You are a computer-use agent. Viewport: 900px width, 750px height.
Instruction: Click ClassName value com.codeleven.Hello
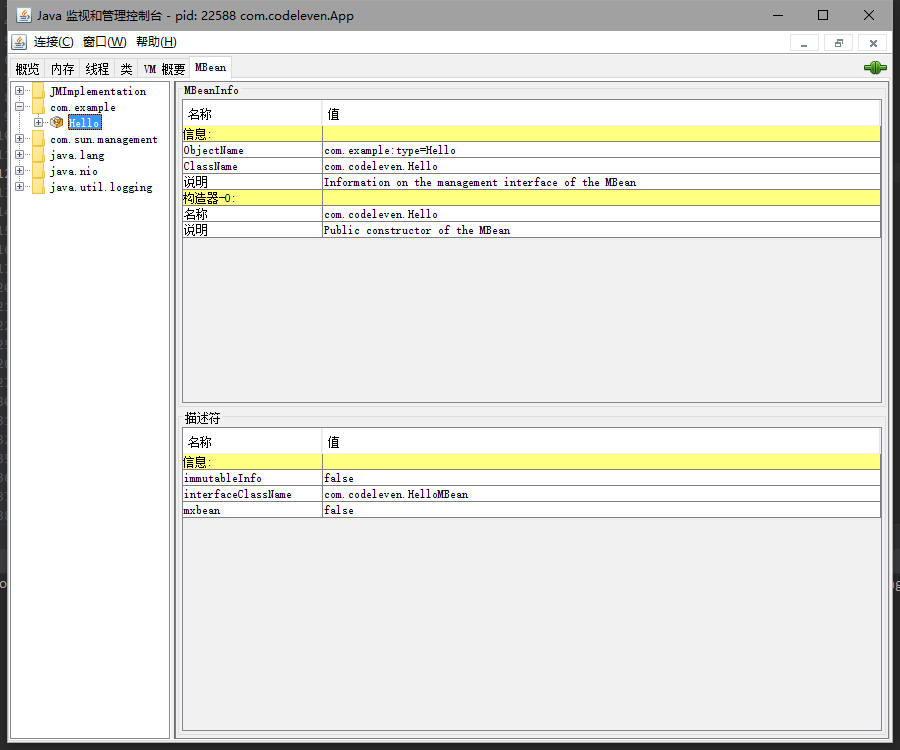(x=601, y=166)
